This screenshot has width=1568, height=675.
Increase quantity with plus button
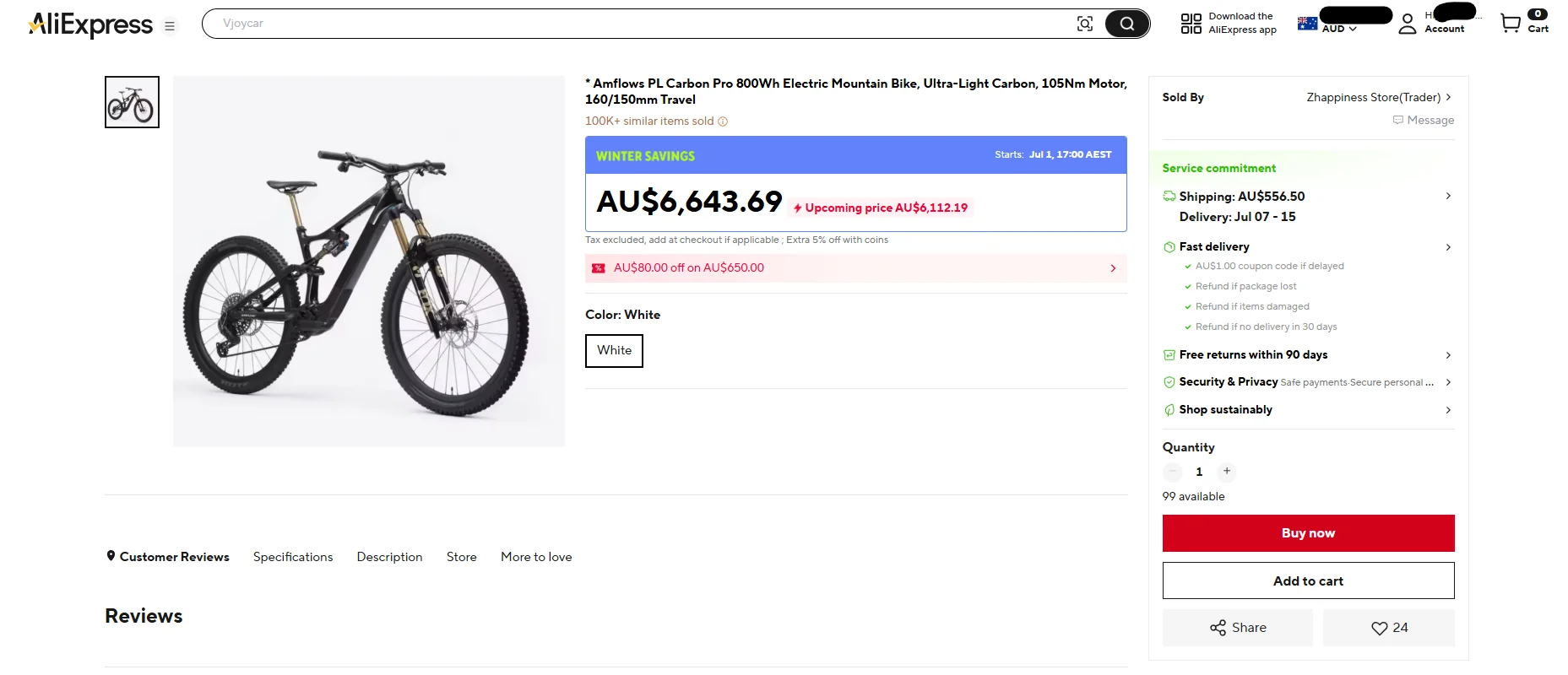point(1227,472)
